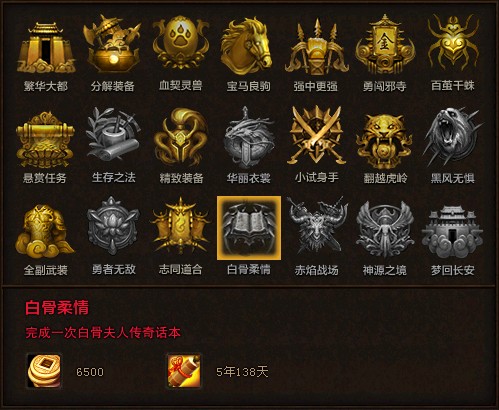Image resolution: width=499 pixels, height=410 pixels.
Task: Click the 翻越虎岭 tiger head icon
Action: coord(384,141)
